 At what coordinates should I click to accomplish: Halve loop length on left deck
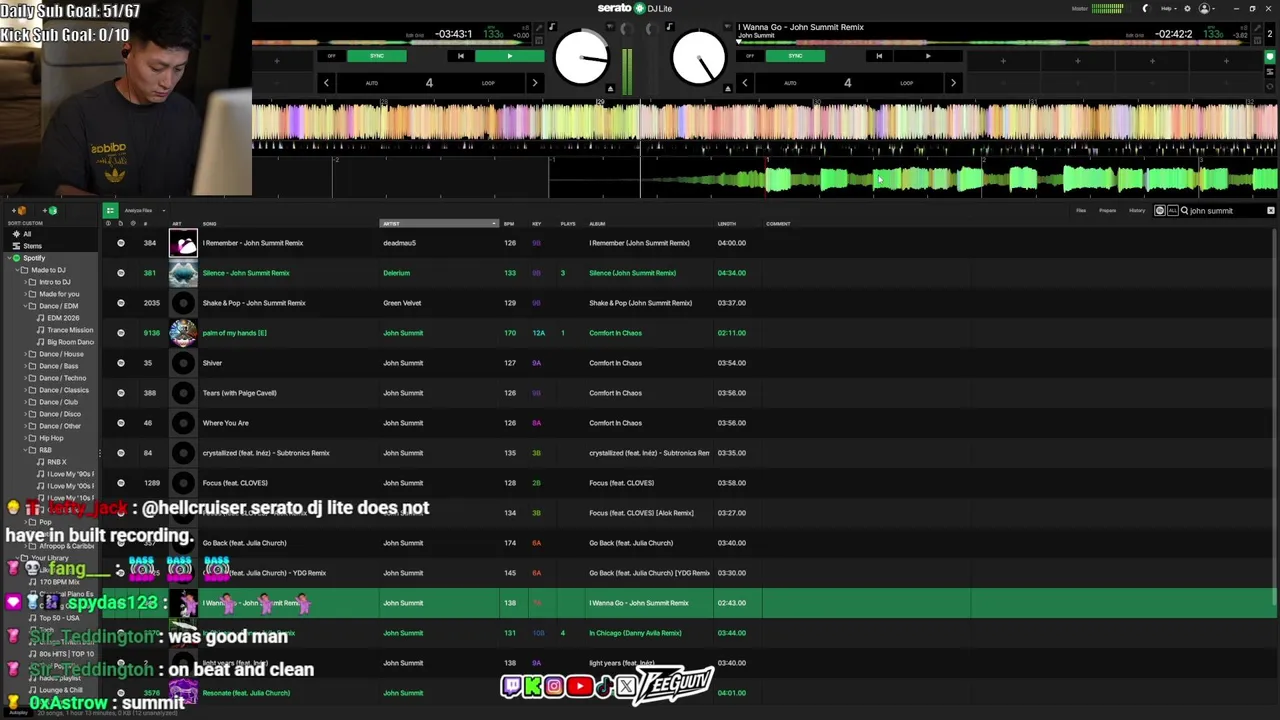[x=326, y=83]
